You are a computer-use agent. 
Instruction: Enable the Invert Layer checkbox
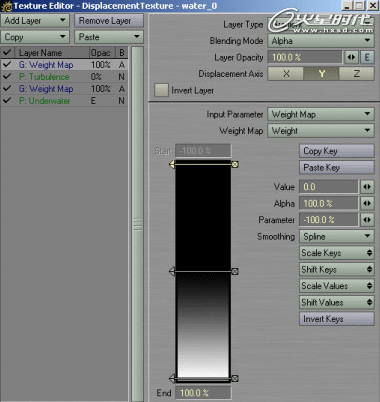(x=161, y=90)
